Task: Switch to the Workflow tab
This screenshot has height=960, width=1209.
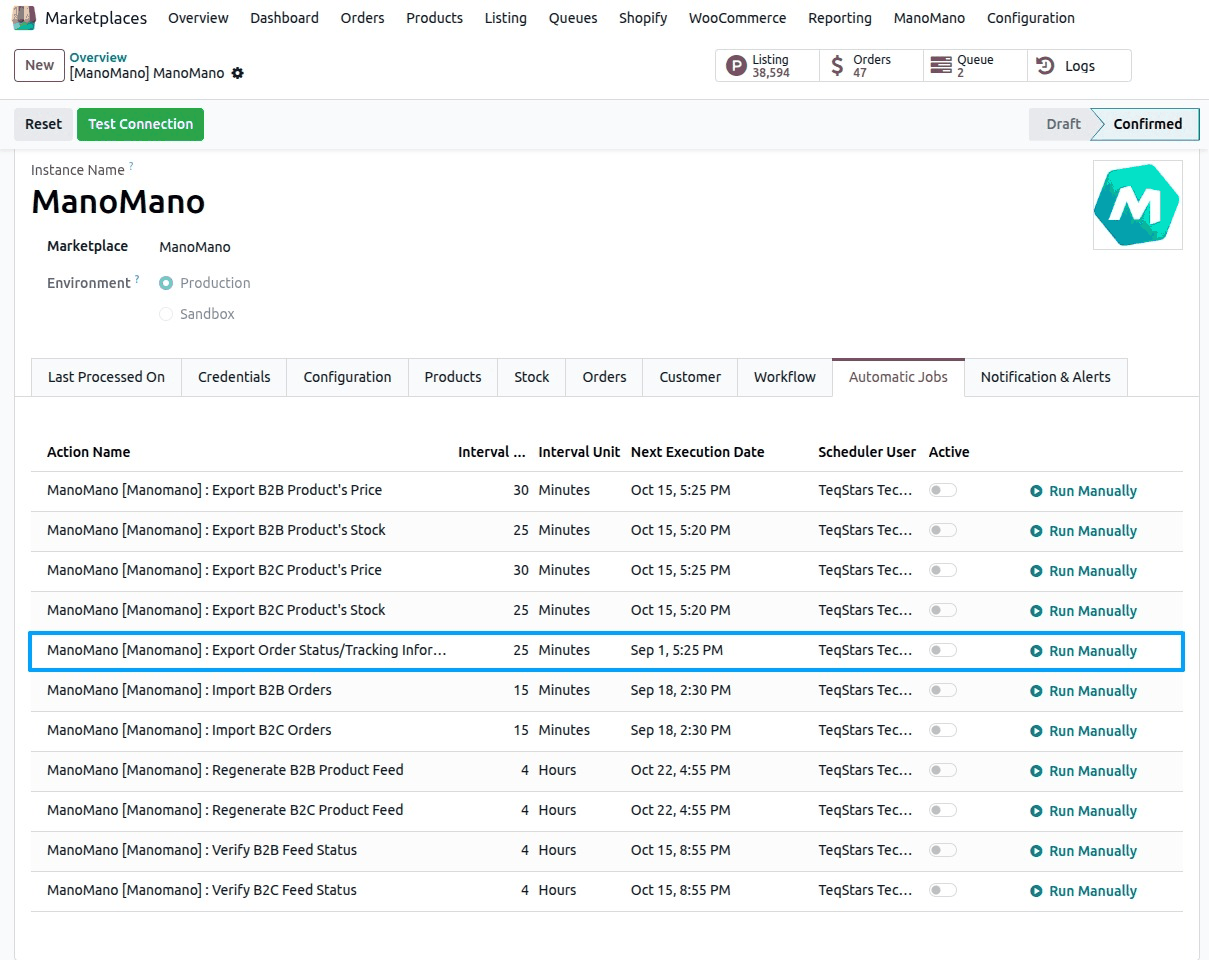Action: 785,377
